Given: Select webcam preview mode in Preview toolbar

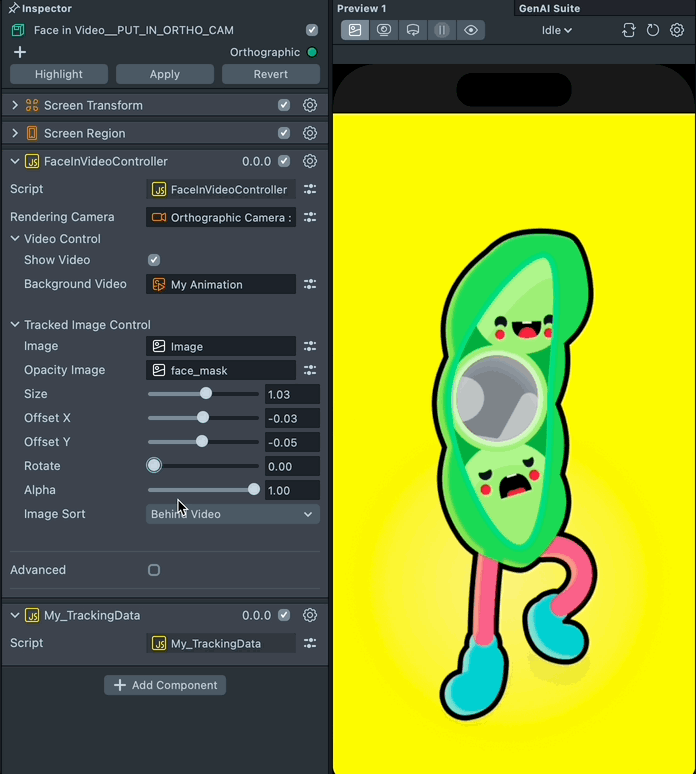Looking at the screenshot, I should (x=384, y=30).
